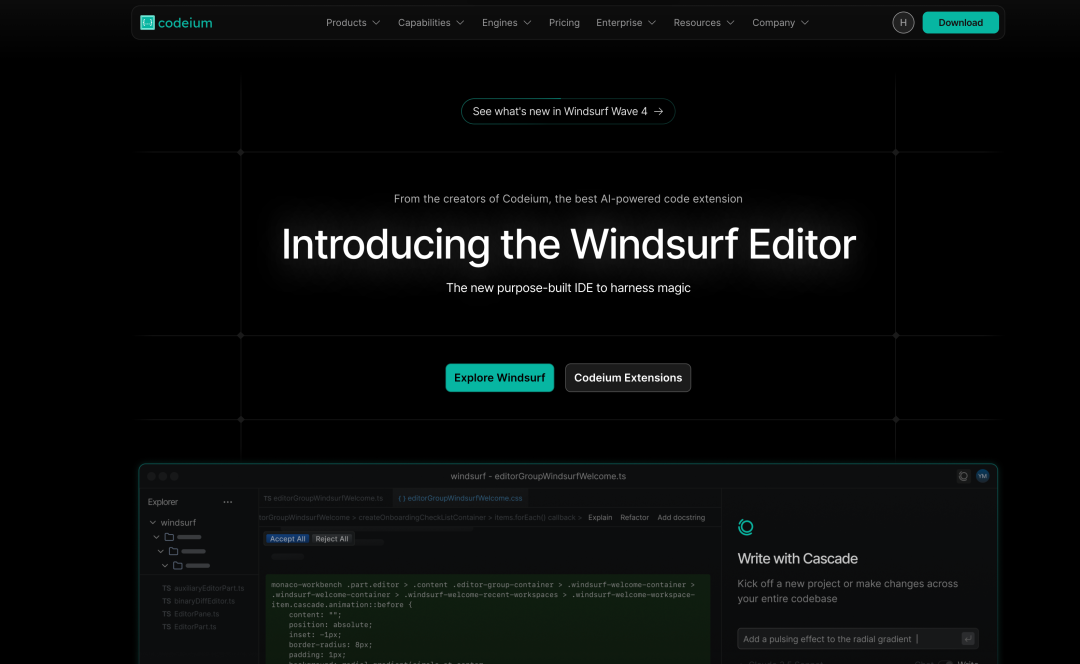Collapse the first subfolder chevron under windsurf
1080x664 pixels.
(x=156, y=537)
